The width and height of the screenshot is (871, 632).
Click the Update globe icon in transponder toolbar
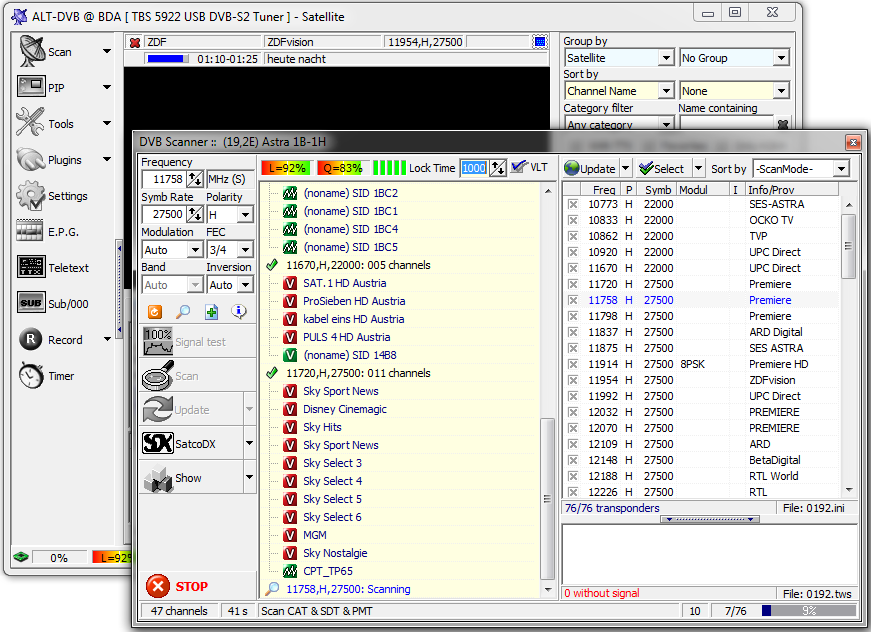click(572, 168)
